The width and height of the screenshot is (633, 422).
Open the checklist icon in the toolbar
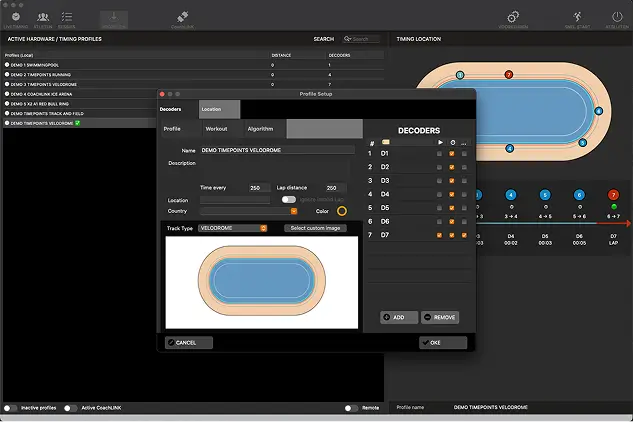click(x=67, y=19)
